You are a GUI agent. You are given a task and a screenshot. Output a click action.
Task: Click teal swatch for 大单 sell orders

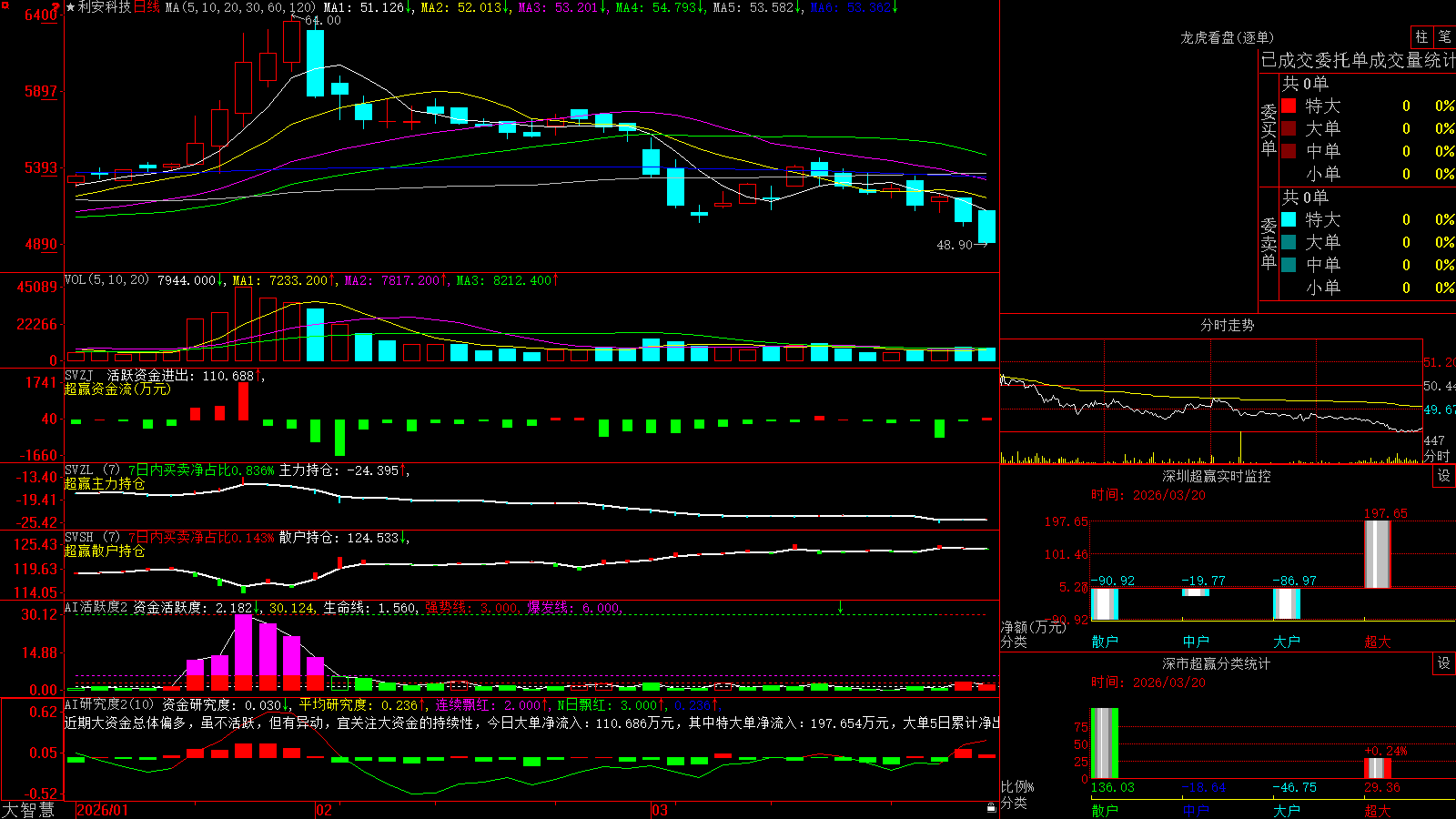click(x=1289, y=242)
